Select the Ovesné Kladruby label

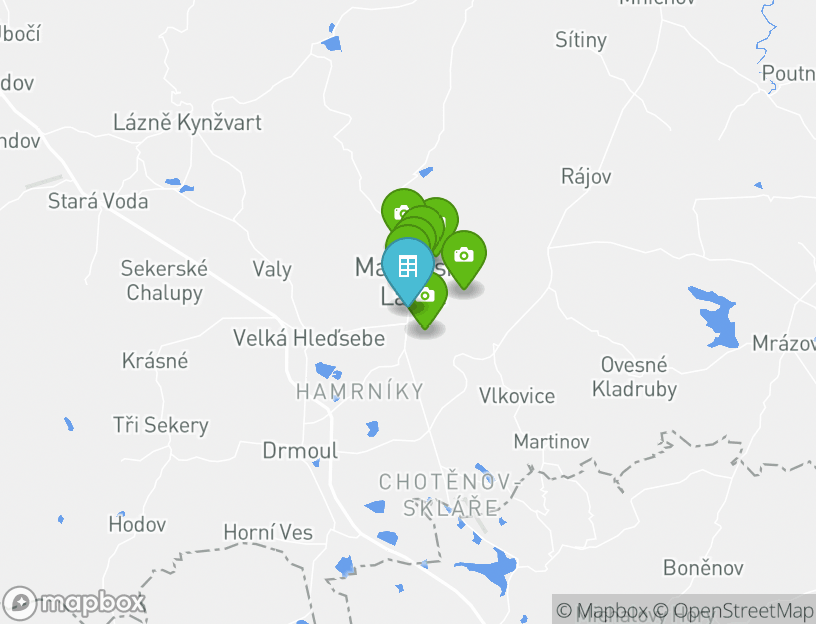point(634,377)
